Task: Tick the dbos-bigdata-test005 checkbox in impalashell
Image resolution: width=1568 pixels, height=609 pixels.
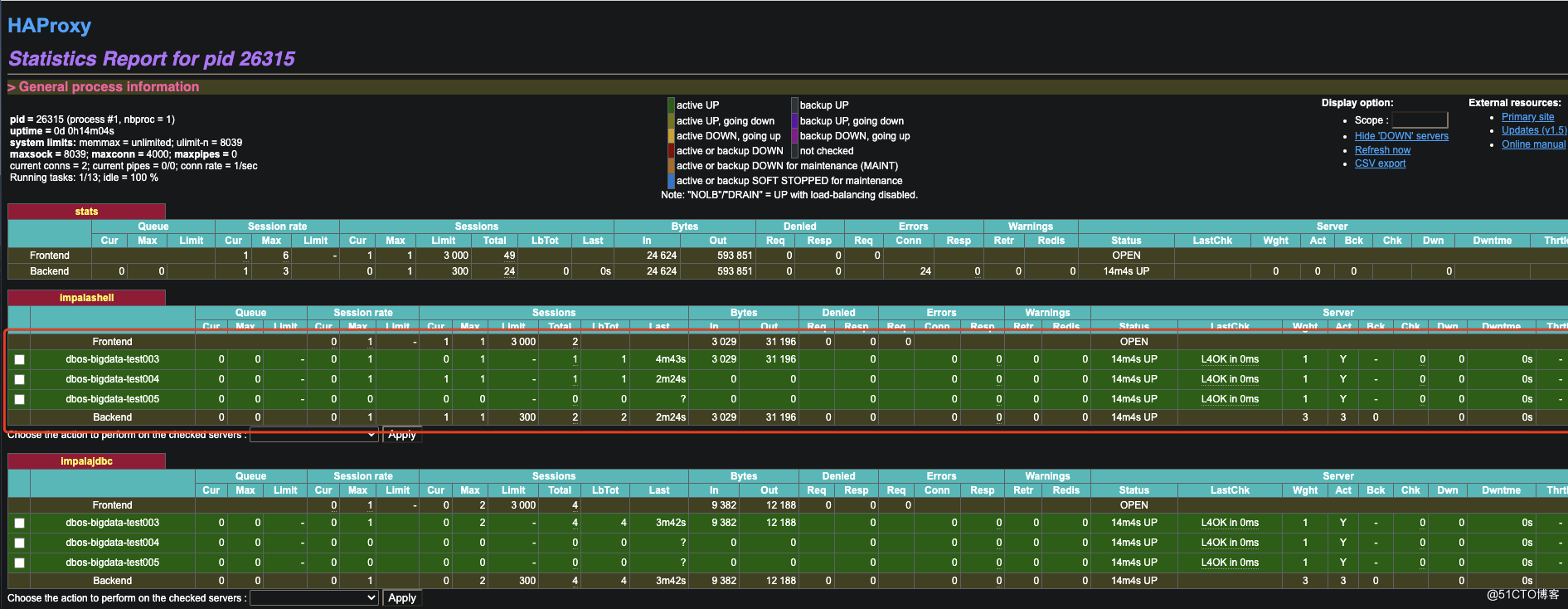Action: pos(20,400)
